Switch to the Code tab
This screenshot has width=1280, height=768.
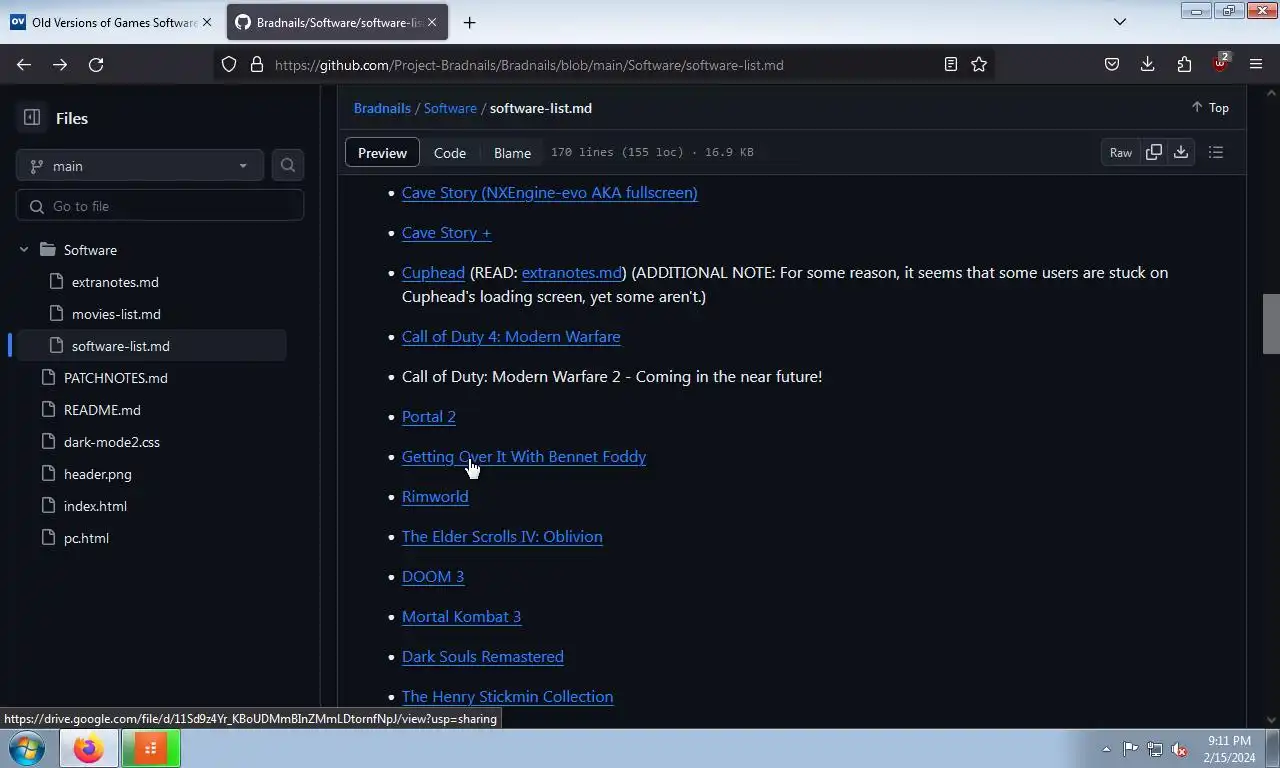(x=450, y=152)
